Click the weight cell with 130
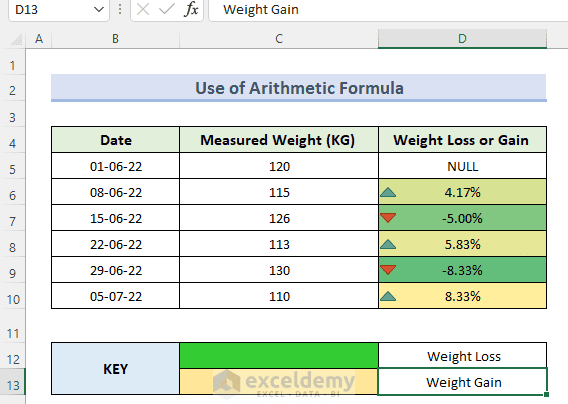Image resolution: width=568 pixels, height=404 pixels. [x=279, y=270]
